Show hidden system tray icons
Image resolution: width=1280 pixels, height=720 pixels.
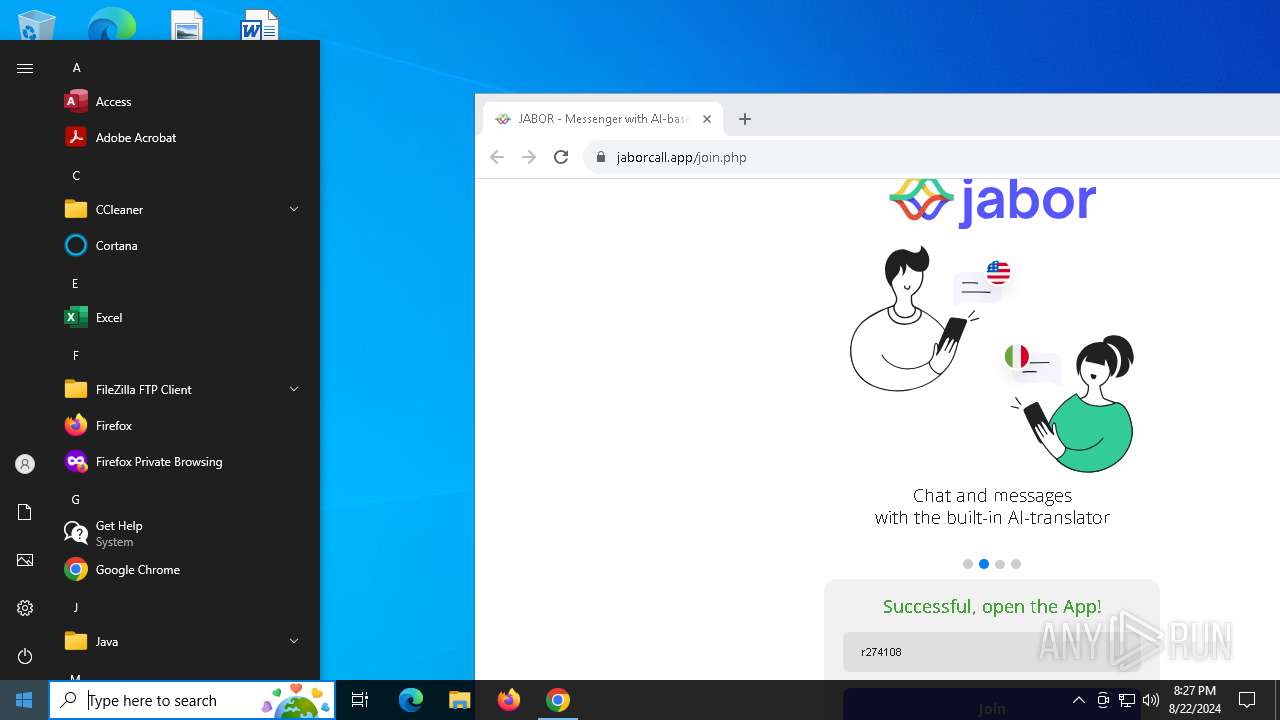point(1079,700)
